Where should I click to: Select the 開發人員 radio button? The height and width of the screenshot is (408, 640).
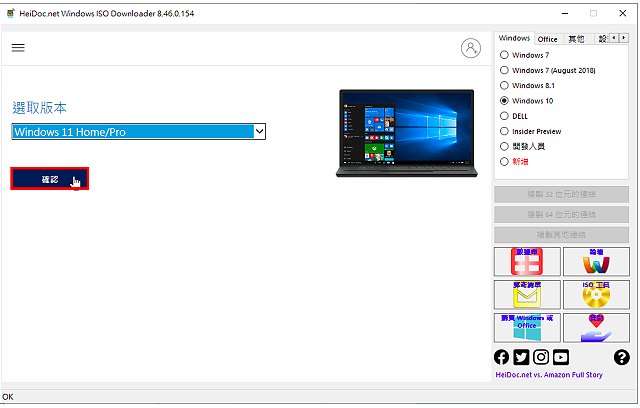pos(504,146)
